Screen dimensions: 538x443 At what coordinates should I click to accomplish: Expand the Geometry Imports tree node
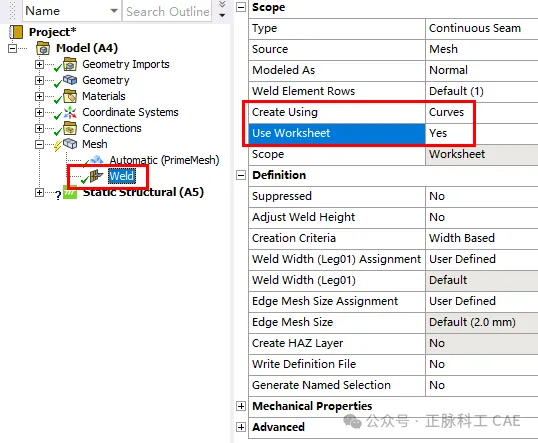39,64
